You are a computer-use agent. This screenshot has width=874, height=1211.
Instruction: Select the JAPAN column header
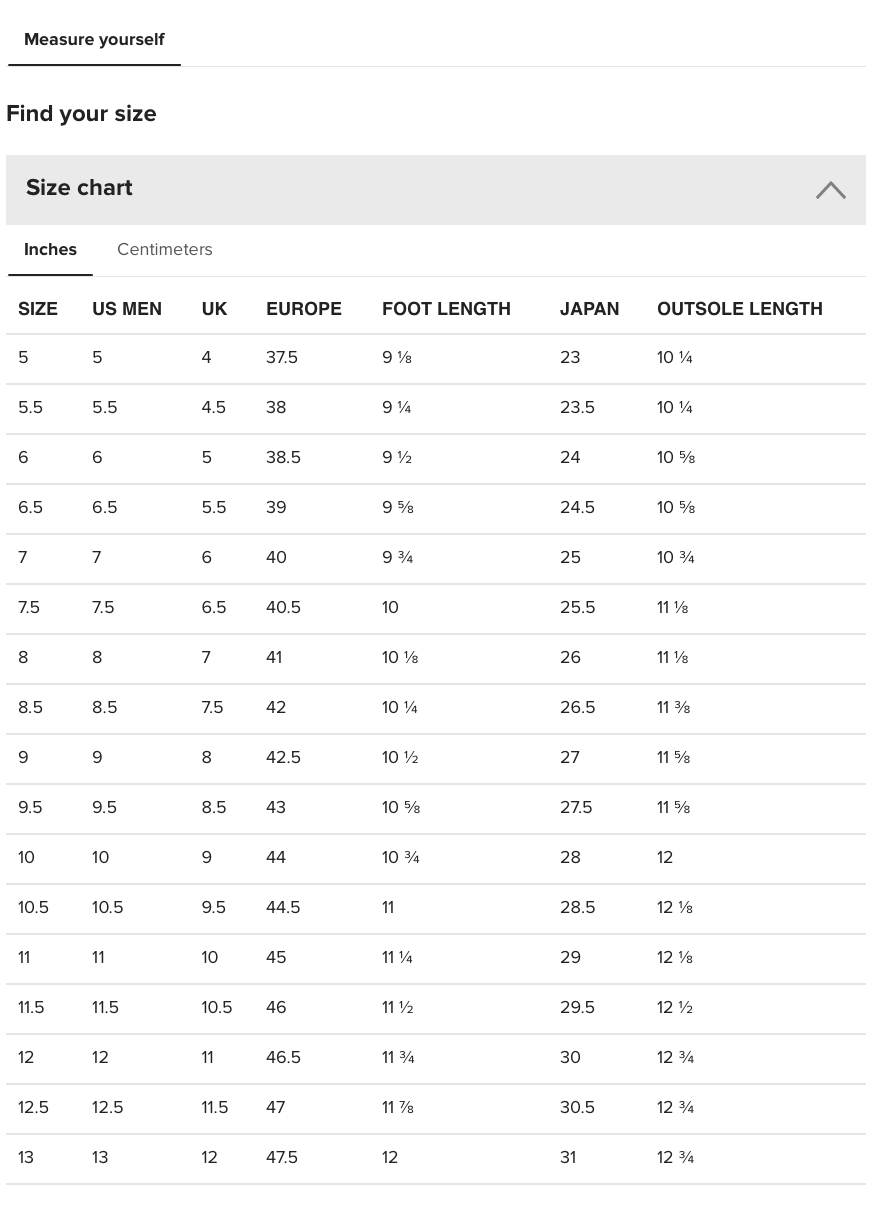[x=589, y=309]
